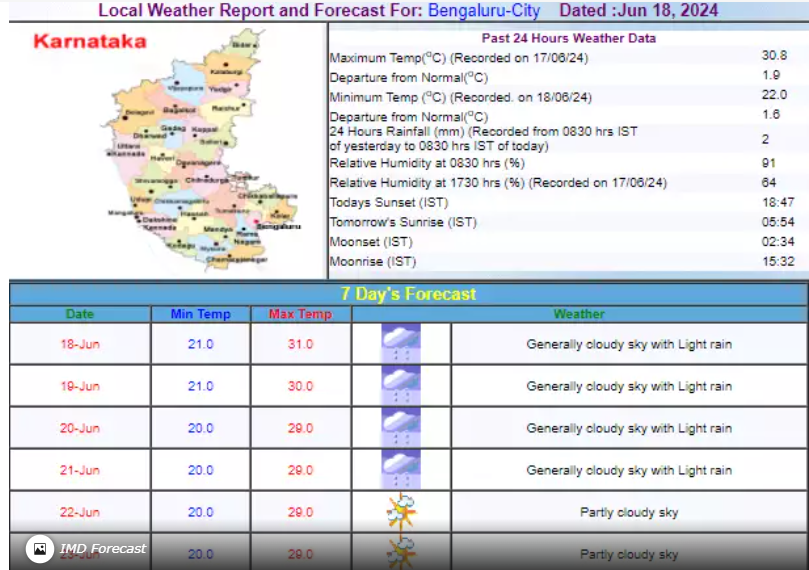The height and width of the screenshot is (570, 809).
Task: Click the red Karnataka title above the map
Action: [x=89, y=42]
